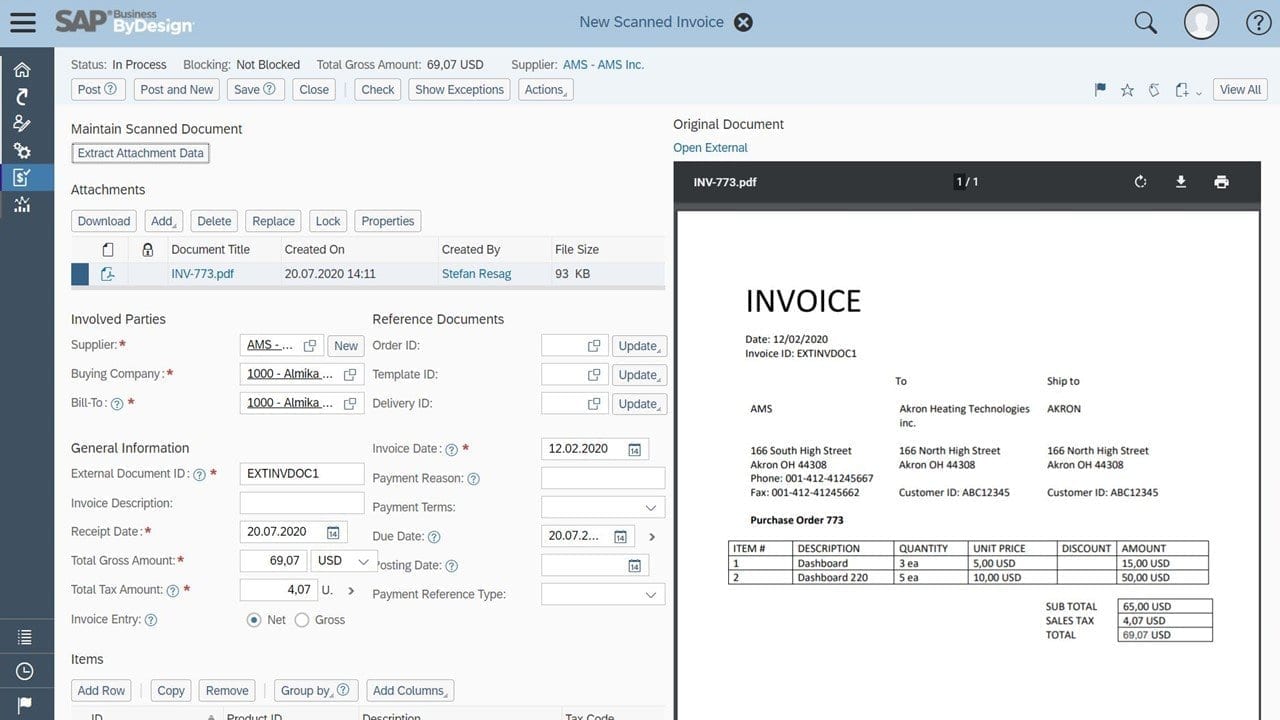
Task: Go to Home in left sidebar
Action: 21,70
